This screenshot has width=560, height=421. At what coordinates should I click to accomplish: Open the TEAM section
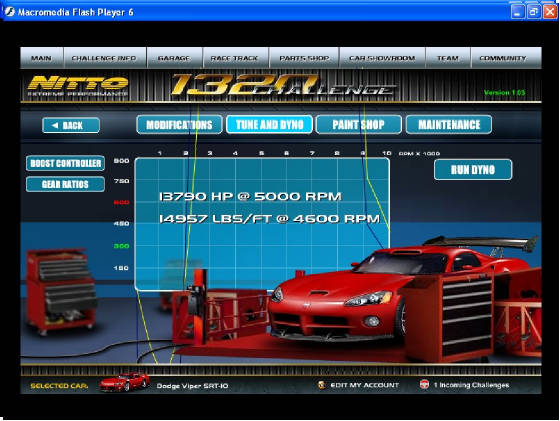point(448,58)
